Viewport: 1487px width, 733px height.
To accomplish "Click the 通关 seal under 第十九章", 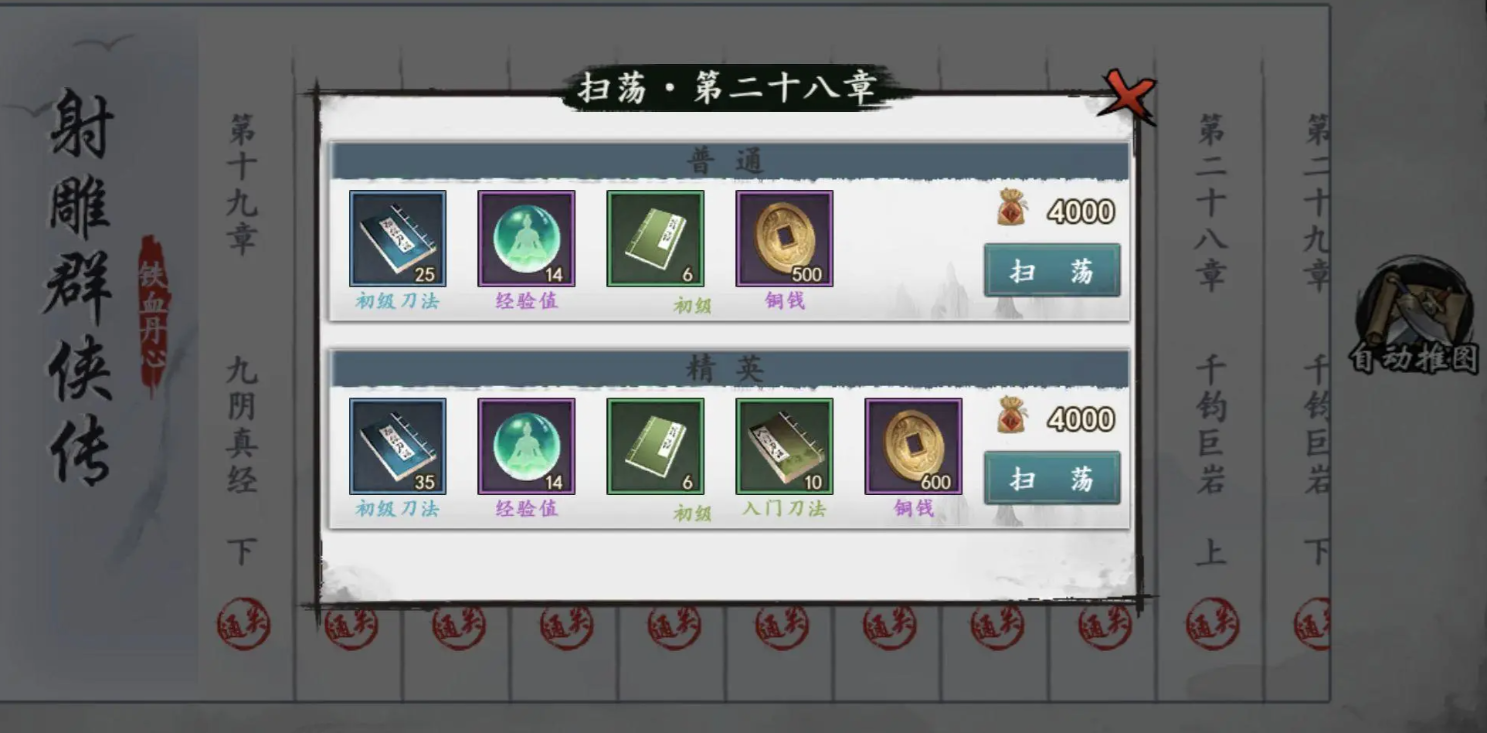I will pos(243,624).
